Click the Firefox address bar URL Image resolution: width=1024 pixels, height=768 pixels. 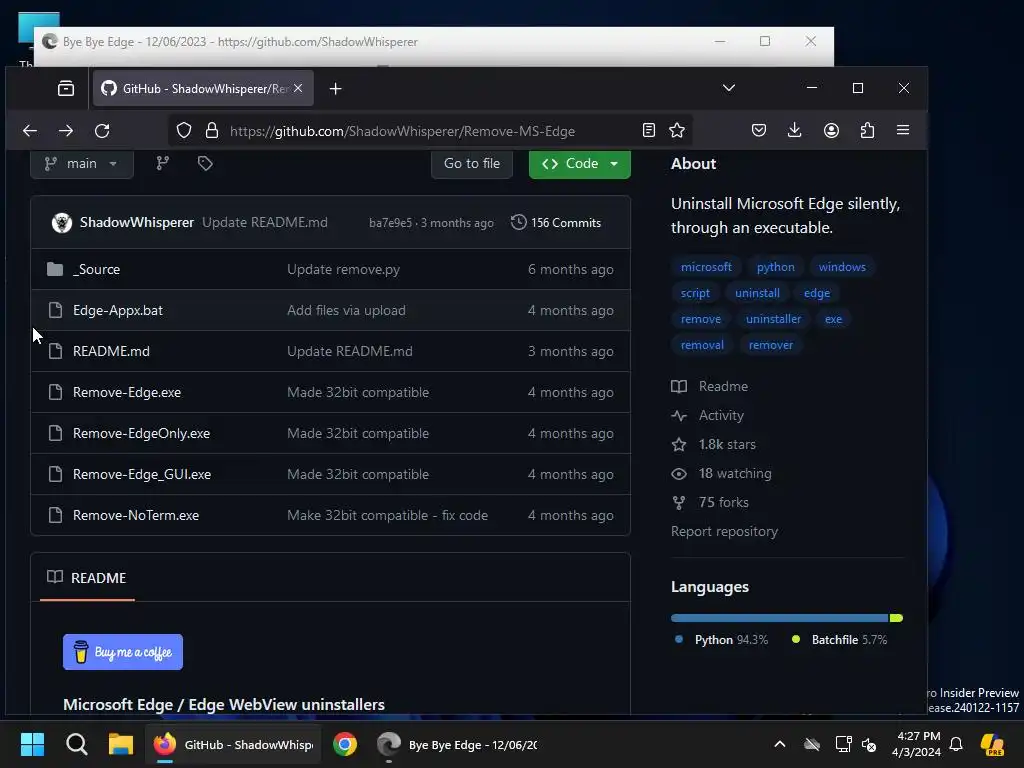[x=402, y=131]
